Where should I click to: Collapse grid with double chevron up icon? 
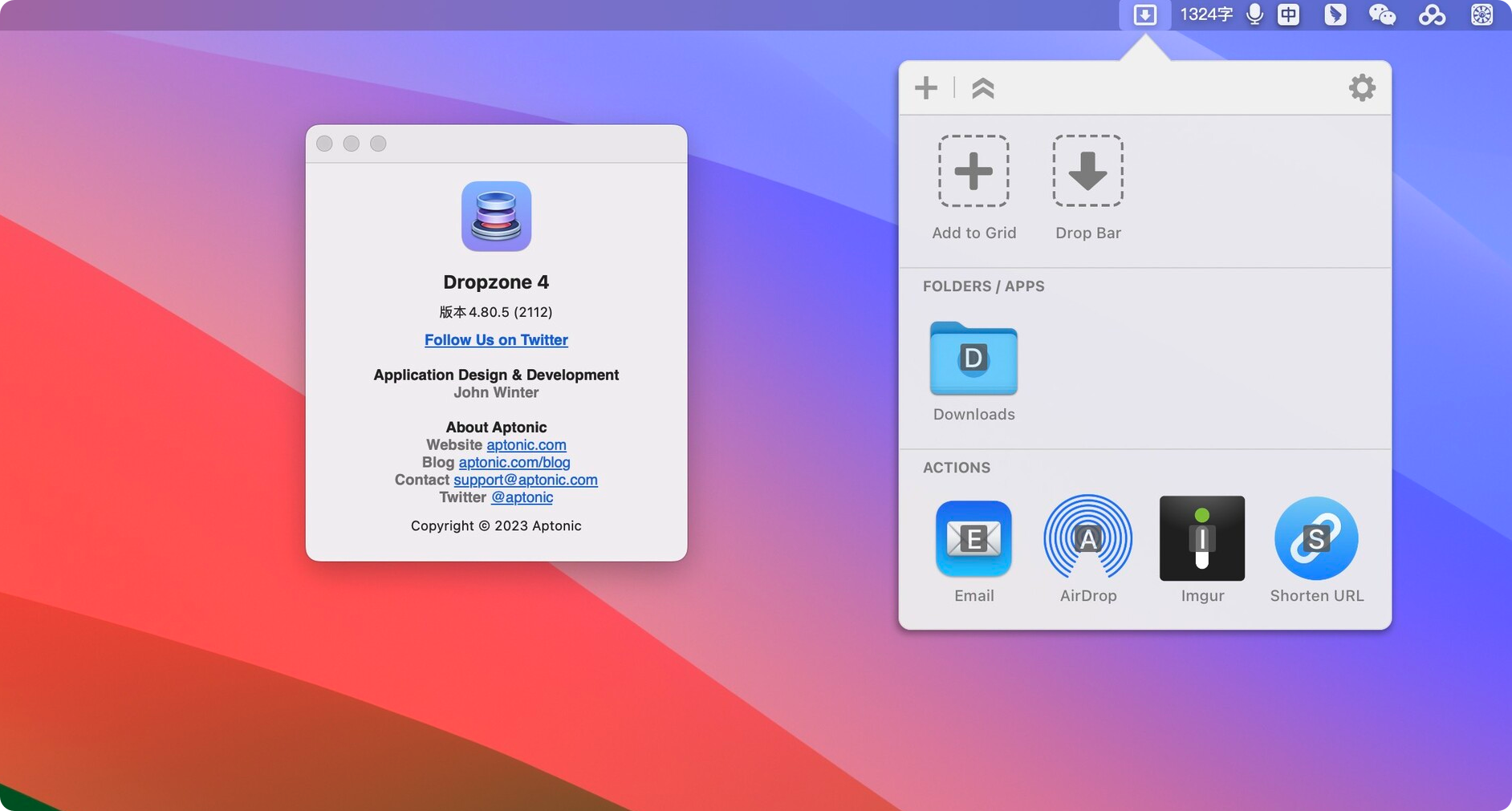[x=983, y=87]
